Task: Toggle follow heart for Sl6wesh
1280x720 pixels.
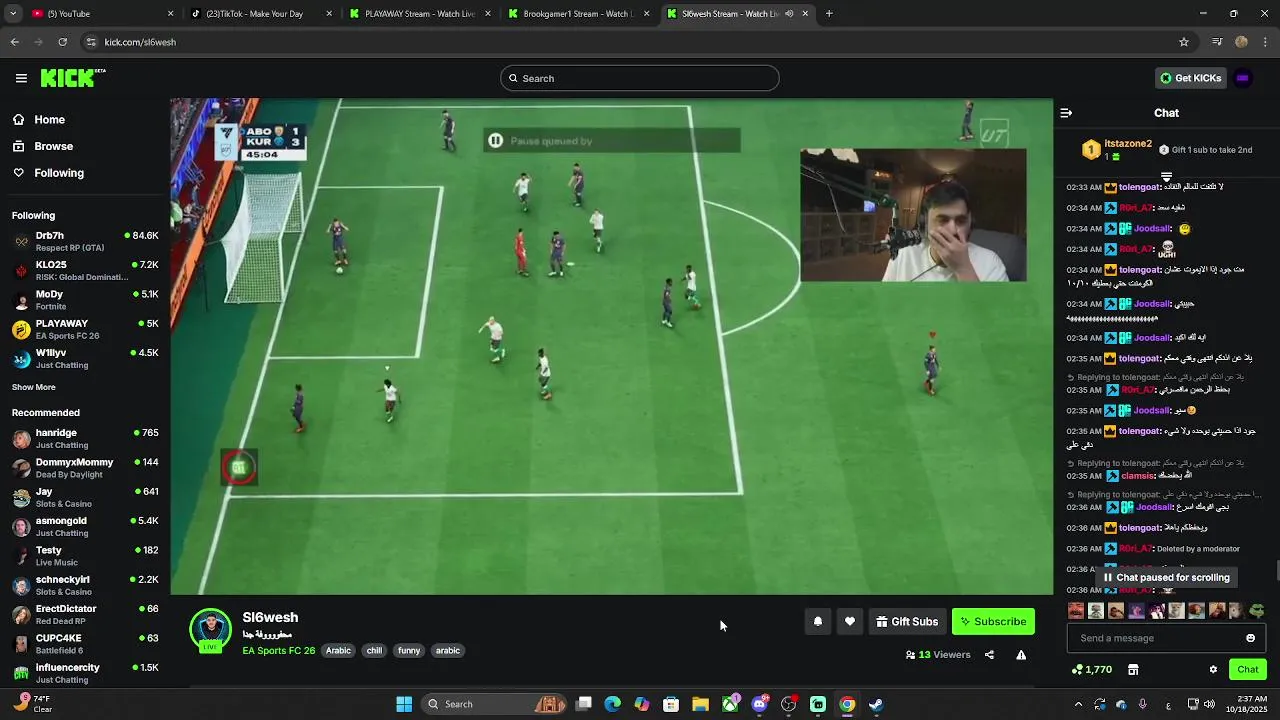Action: click(850, 621)
